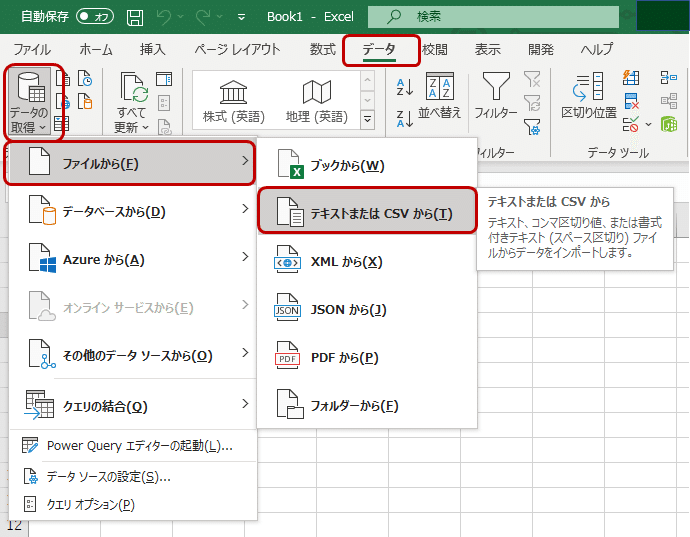Open データ ソースの設定(S)
Viewport: 690px width, 537px height.
(x=132, y=477)
